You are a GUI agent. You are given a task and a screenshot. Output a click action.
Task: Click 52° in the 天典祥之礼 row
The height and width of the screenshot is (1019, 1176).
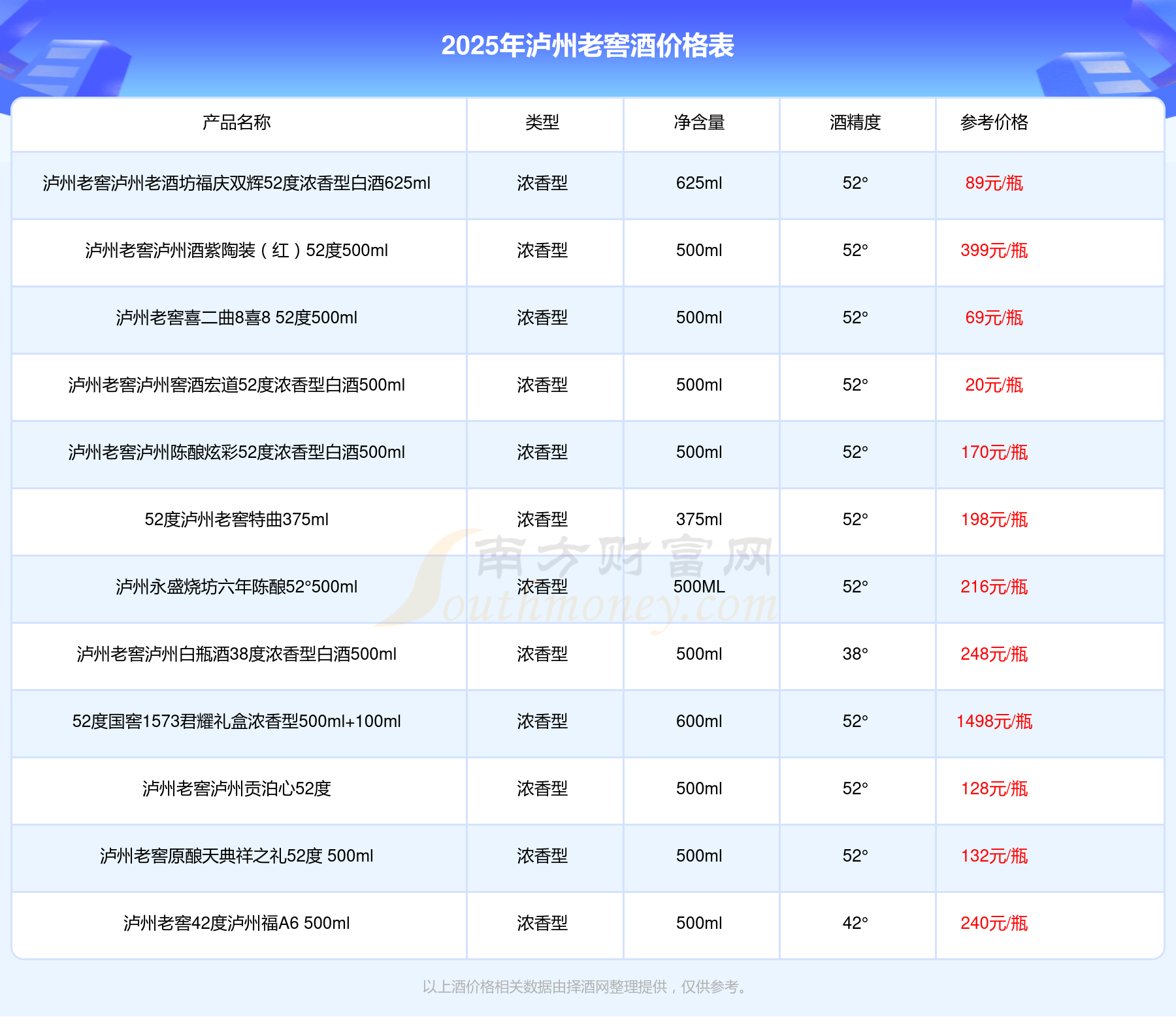click(x=855, y=856)
